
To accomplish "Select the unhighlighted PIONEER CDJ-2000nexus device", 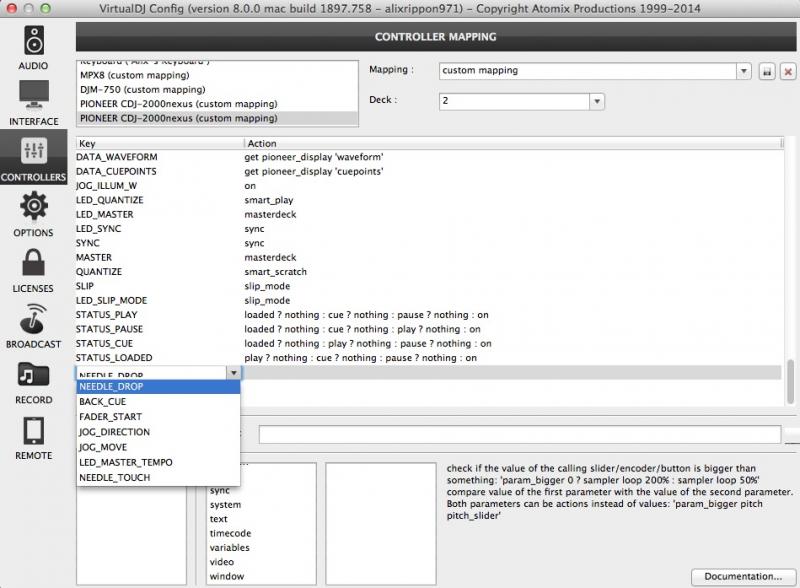I will [217, 104].
